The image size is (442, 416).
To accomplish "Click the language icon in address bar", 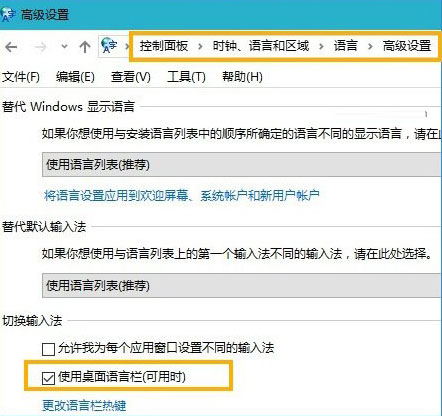I will (x=109, y=45).
